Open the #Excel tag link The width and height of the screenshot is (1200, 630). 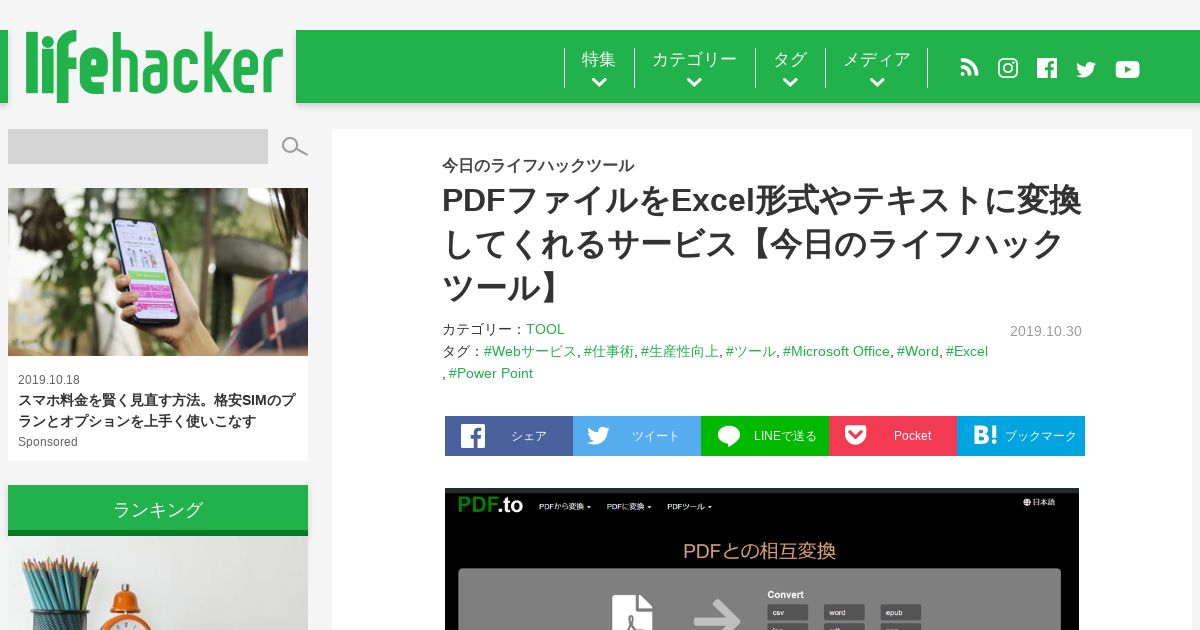point(967,351)
